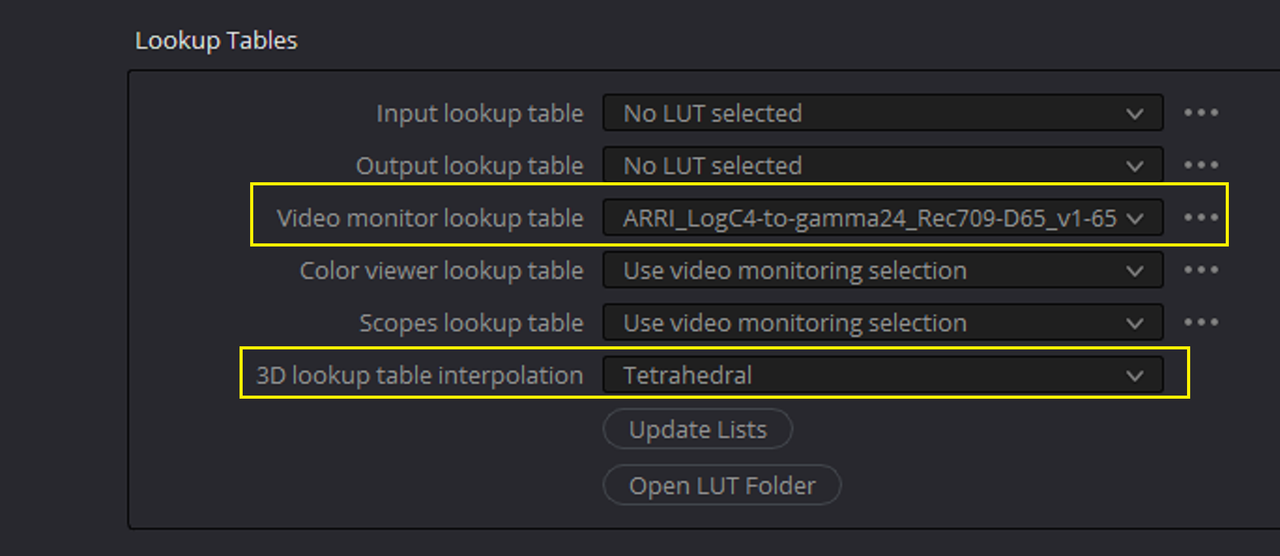Open the Output lookup table 'No LUT selected' dropdown
Screen dimensions: 1280x556
[x=883, y=165]
